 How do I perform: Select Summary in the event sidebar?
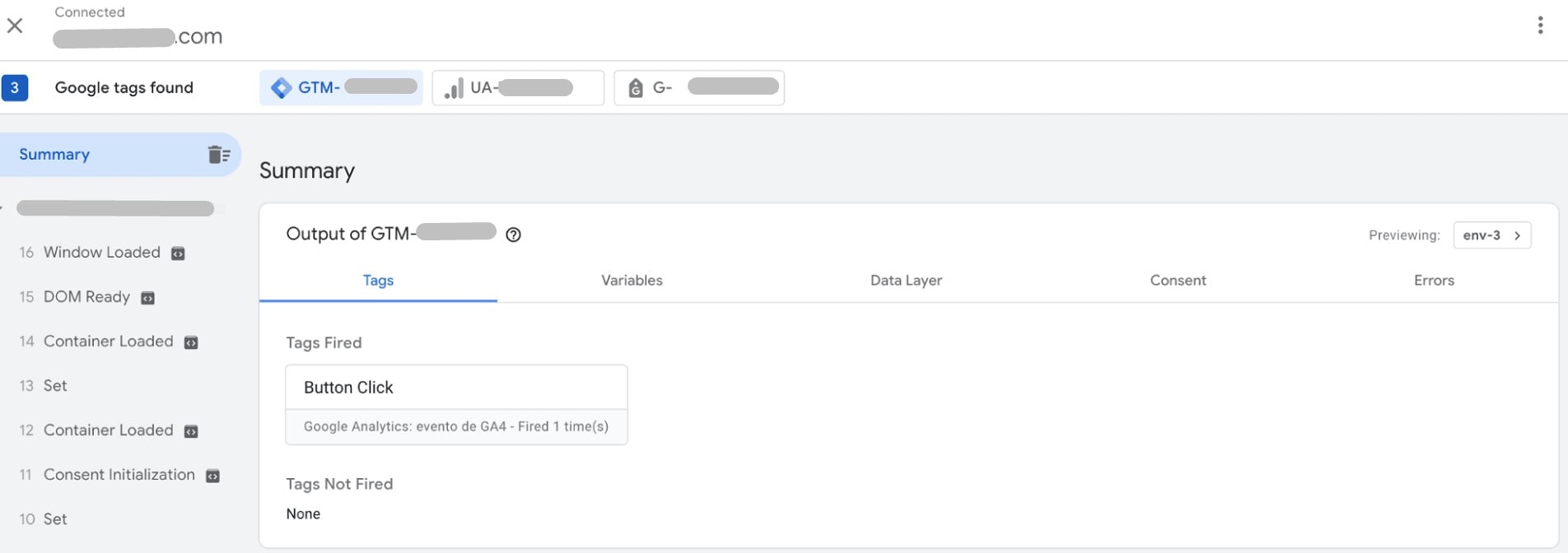click(119, 154)
